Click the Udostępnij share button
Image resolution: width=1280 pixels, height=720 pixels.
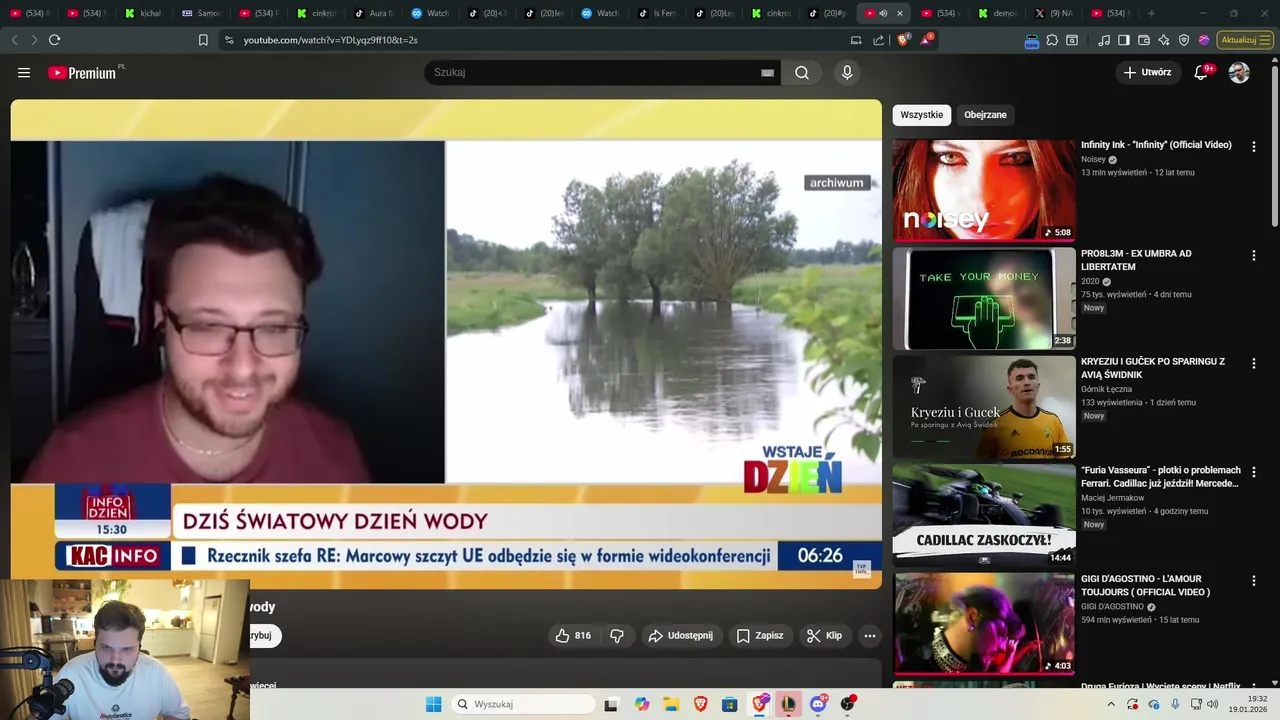[681, 636]
